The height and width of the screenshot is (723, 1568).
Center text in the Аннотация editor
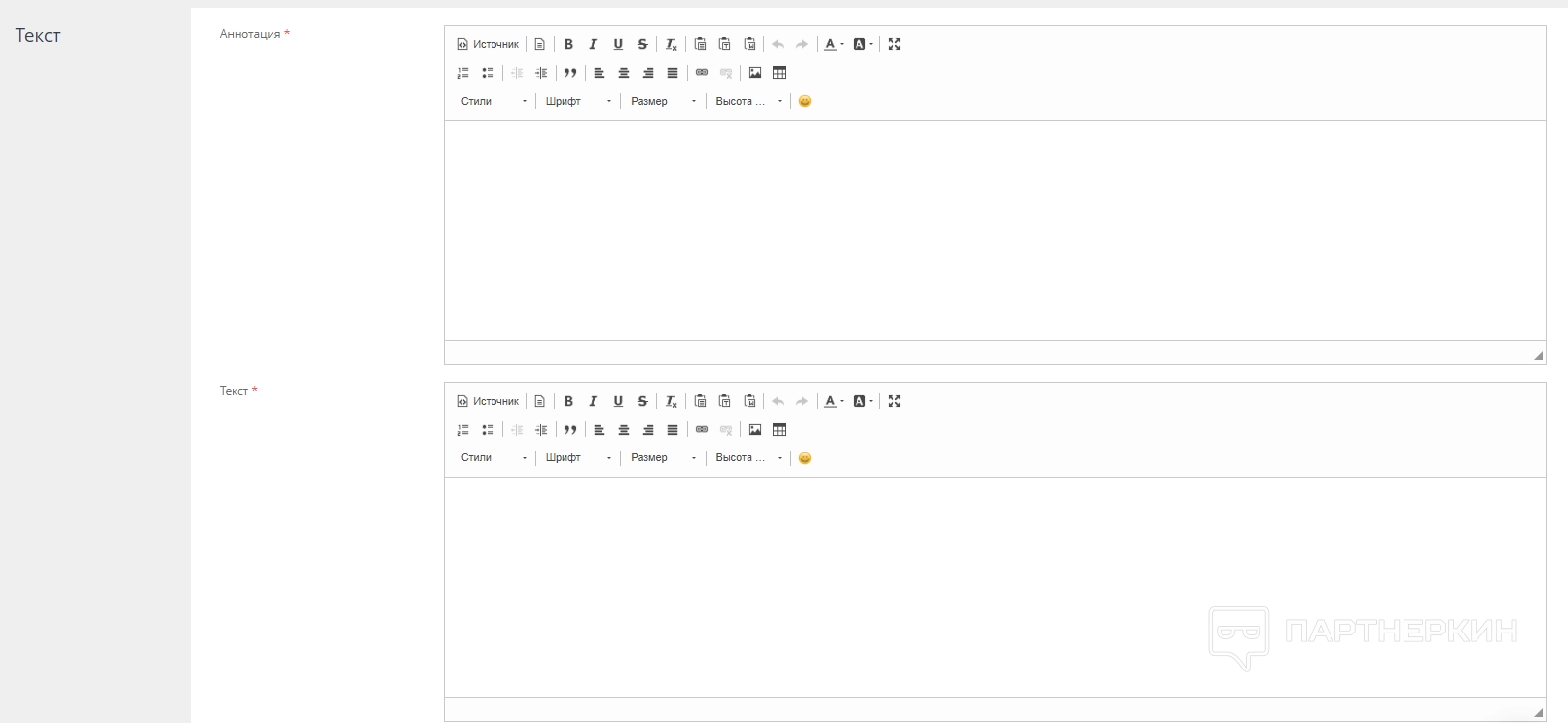point(624,73)
